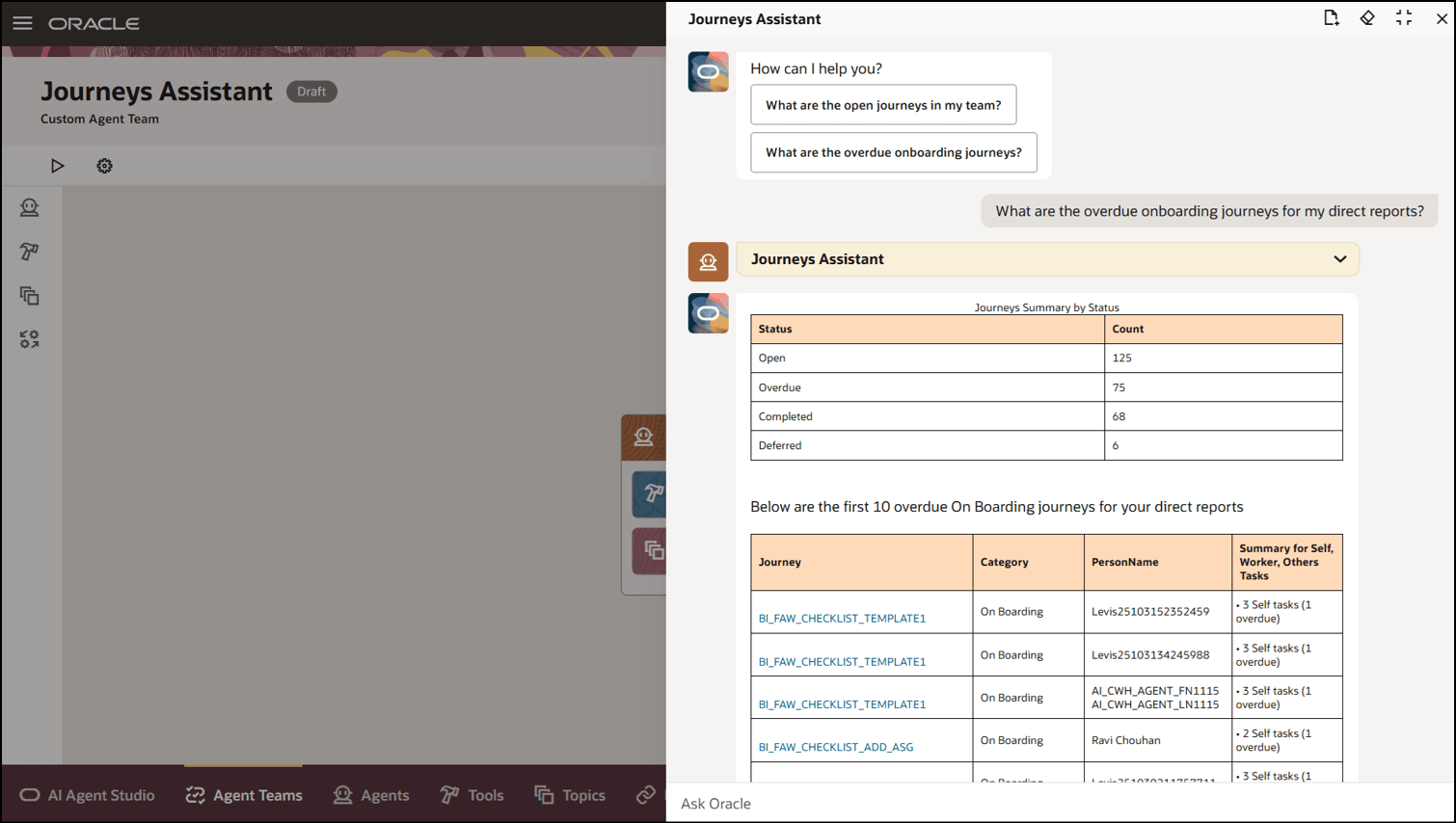Collapse the Journeys Assistant response chevron

coord(1339,259)
